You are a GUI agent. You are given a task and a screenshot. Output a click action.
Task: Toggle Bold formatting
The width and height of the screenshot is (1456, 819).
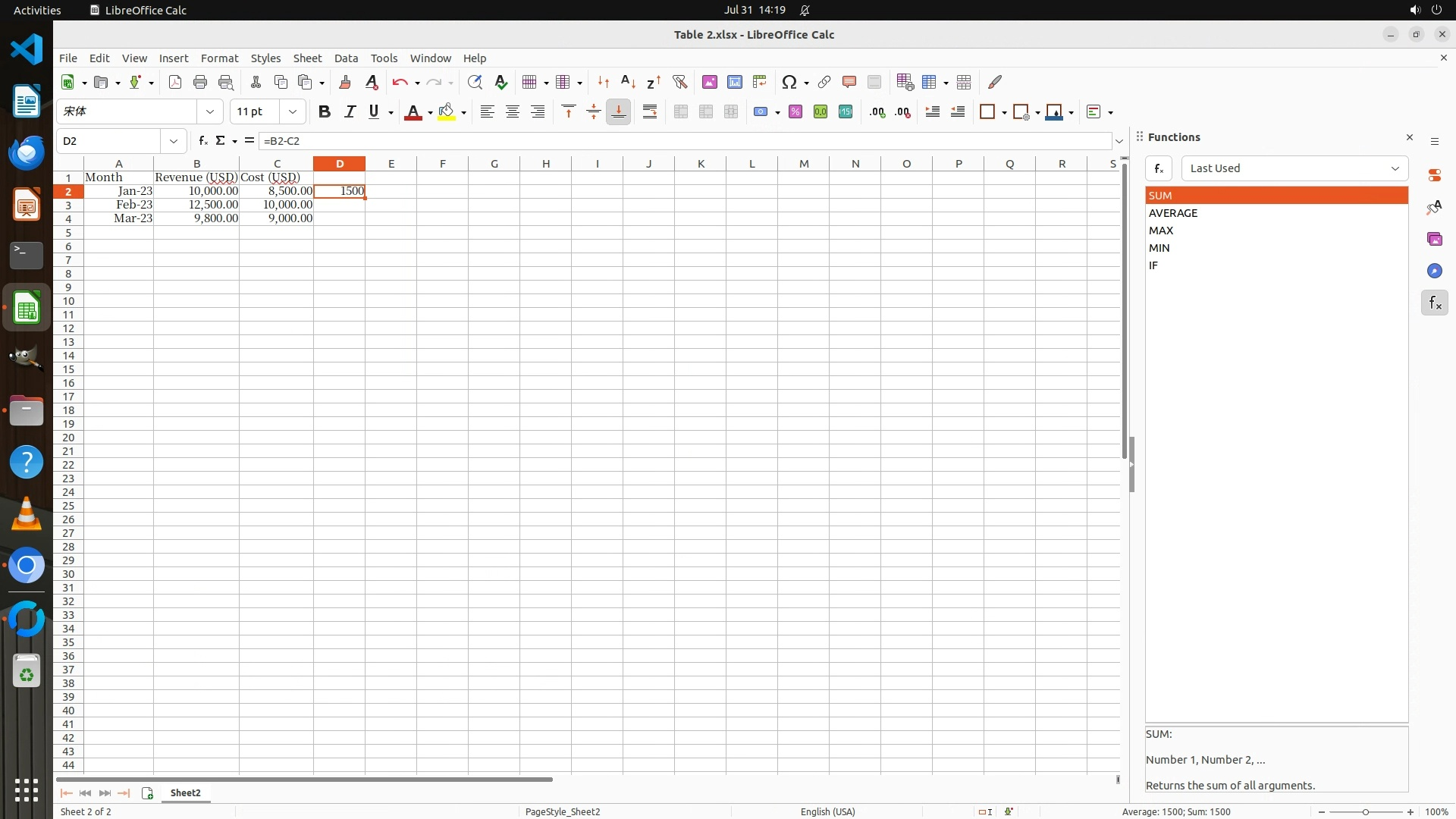(x=325, y=111)
